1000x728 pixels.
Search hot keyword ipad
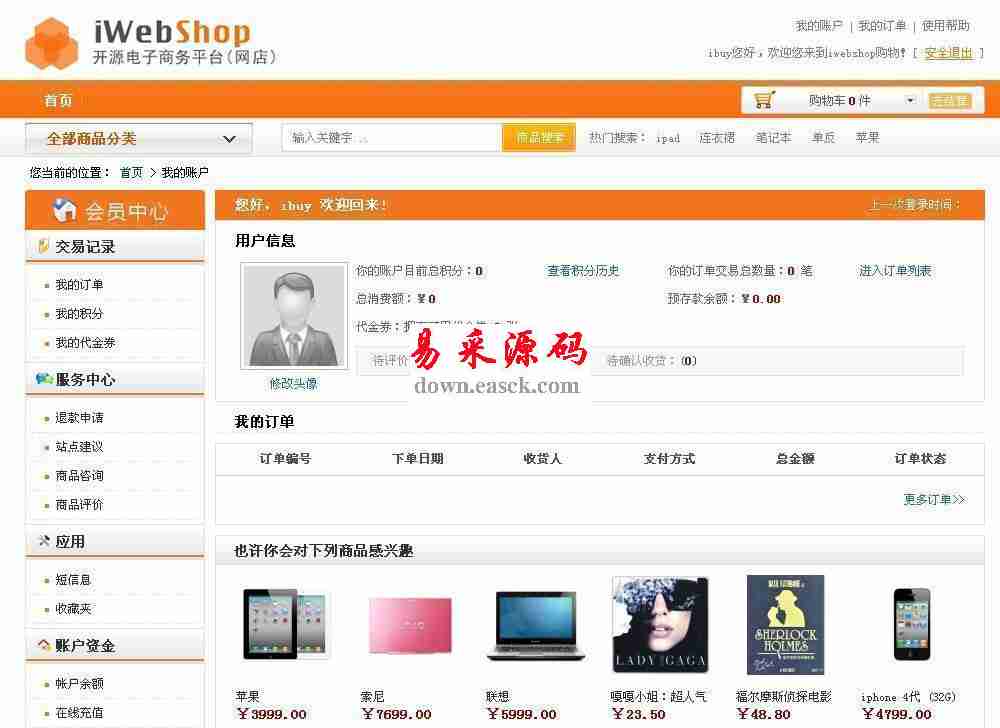point(668,138)
